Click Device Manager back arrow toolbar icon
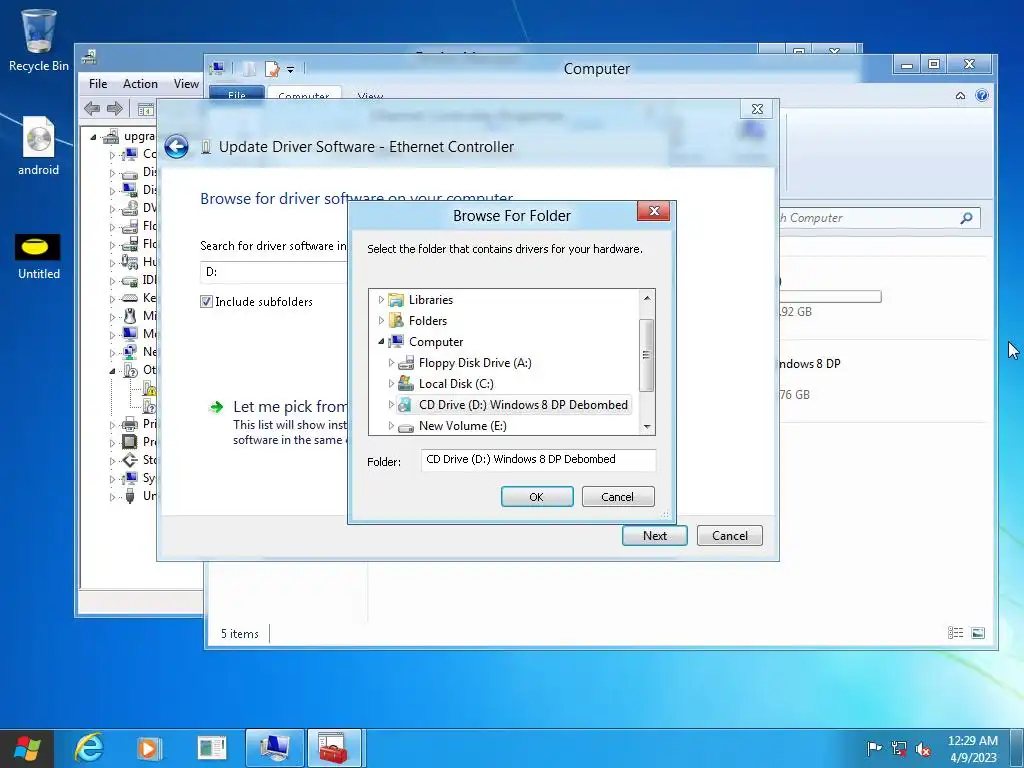 93,108
